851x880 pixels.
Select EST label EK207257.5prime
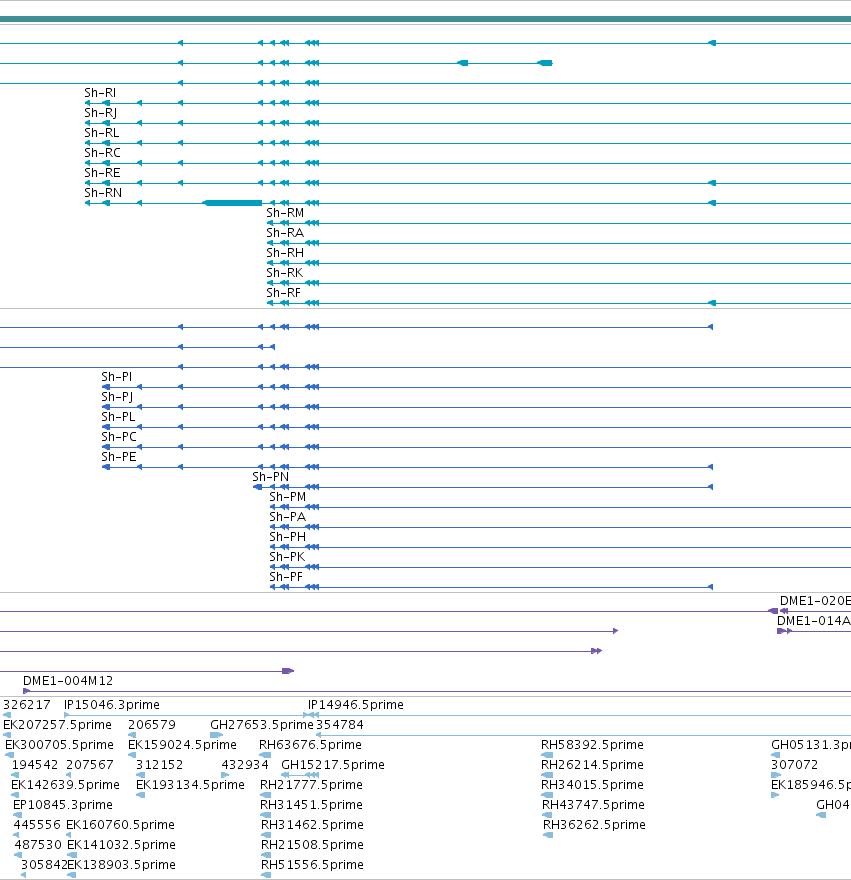pos(57,725)
